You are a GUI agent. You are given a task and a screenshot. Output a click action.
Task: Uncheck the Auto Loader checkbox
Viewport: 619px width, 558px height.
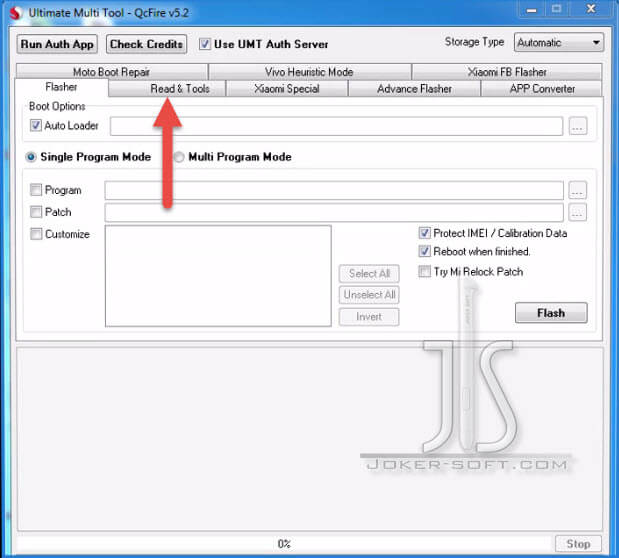coord(36,126)
